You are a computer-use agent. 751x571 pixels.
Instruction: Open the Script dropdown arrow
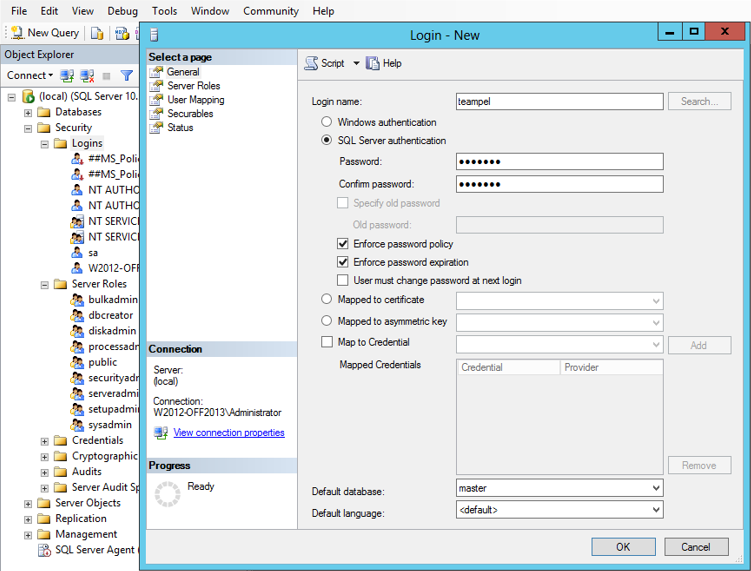point(354,63)
